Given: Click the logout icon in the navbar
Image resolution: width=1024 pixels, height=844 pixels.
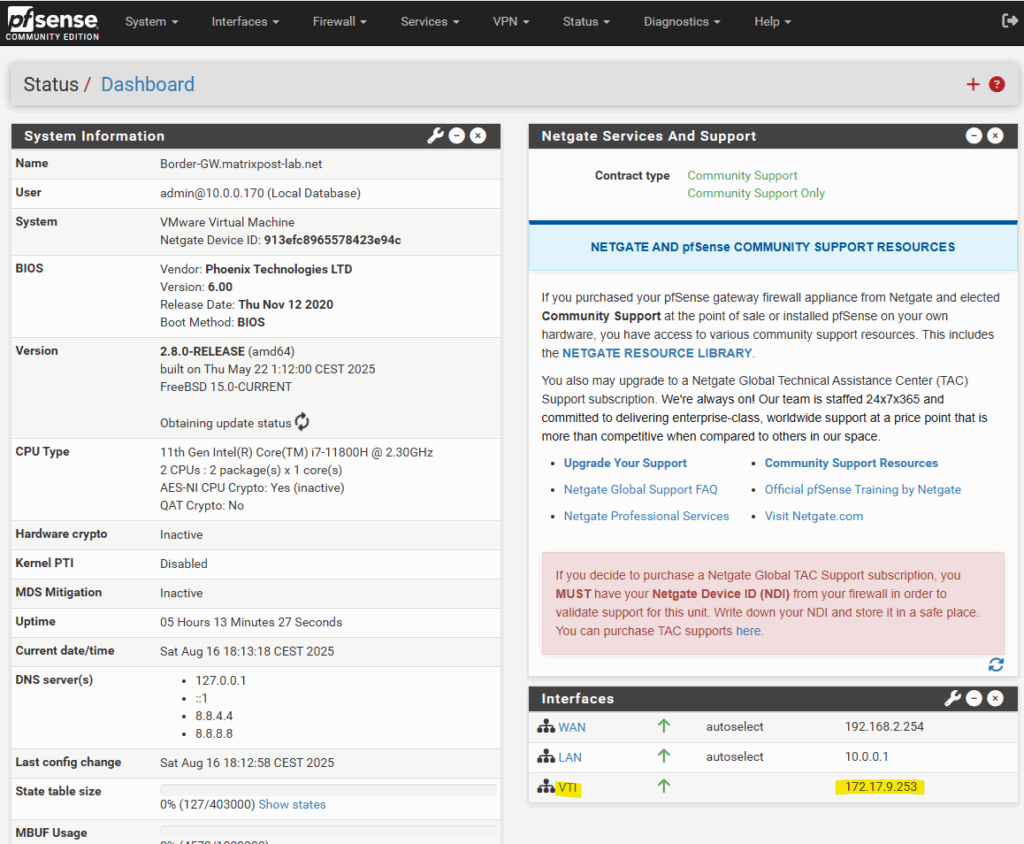Looking at the screenshot, I should (1009, 21).
